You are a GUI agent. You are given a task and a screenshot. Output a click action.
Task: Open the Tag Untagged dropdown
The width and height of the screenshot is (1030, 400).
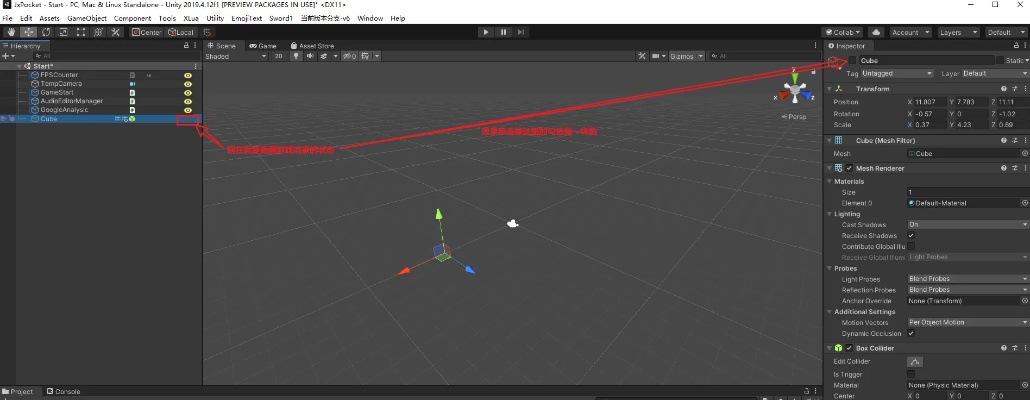click(896, 73)
